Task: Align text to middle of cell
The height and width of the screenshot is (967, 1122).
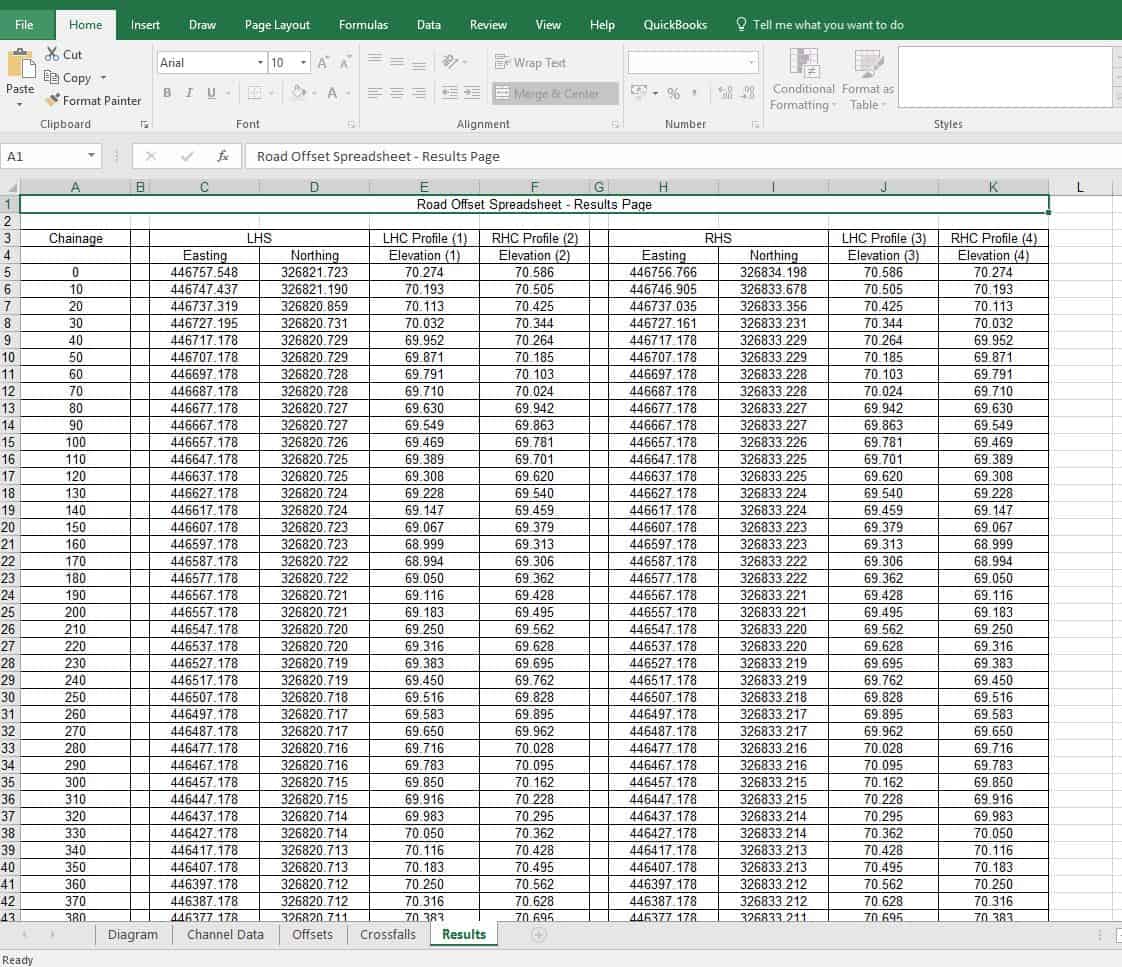Action: pos(396,62)
